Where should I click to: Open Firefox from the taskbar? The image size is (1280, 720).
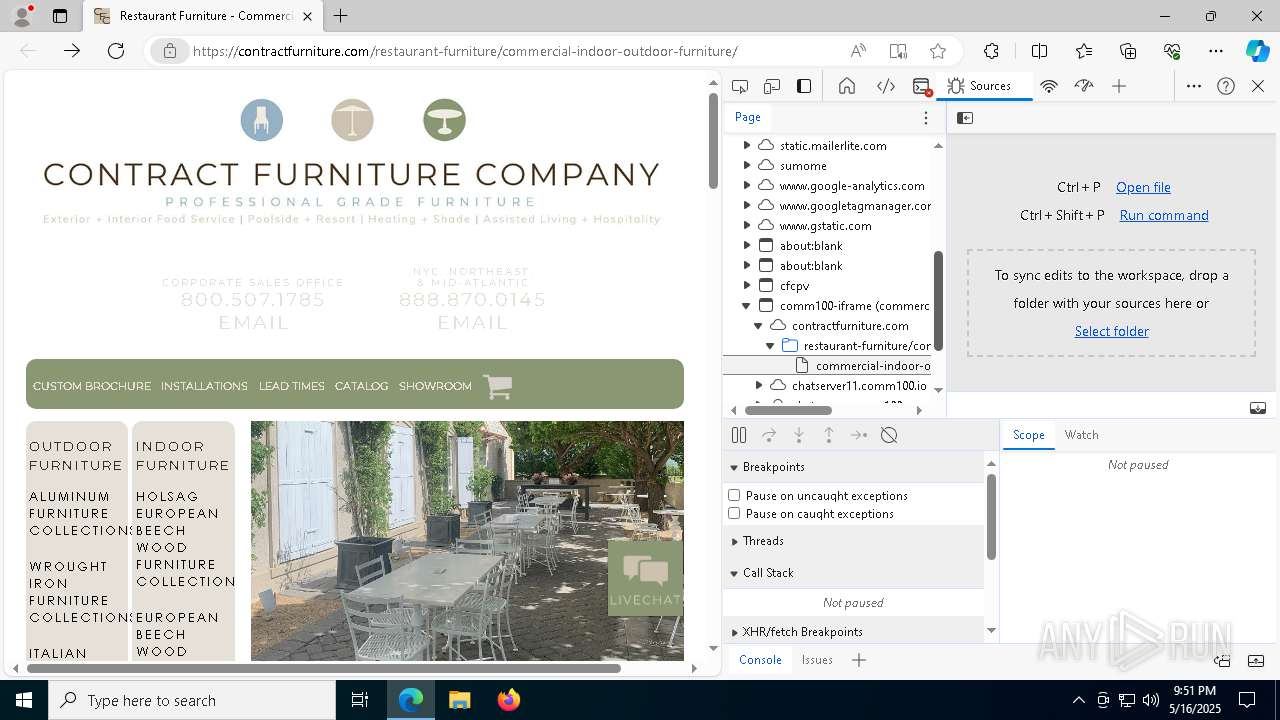[508, 700]
